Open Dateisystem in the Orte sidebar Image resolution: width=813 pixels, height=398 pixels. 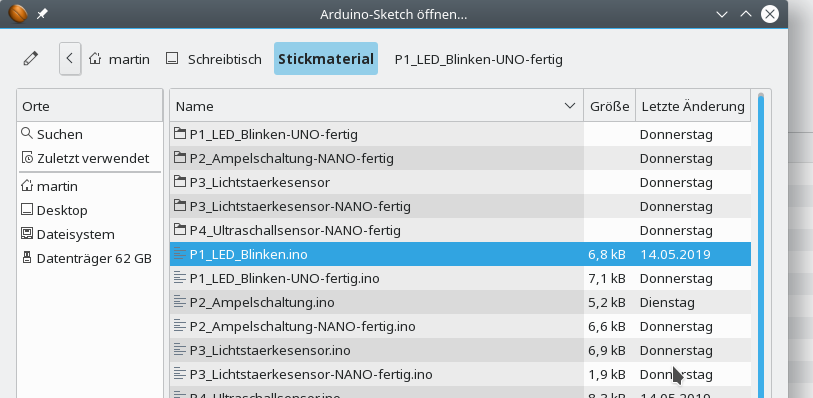coord(90,234)
